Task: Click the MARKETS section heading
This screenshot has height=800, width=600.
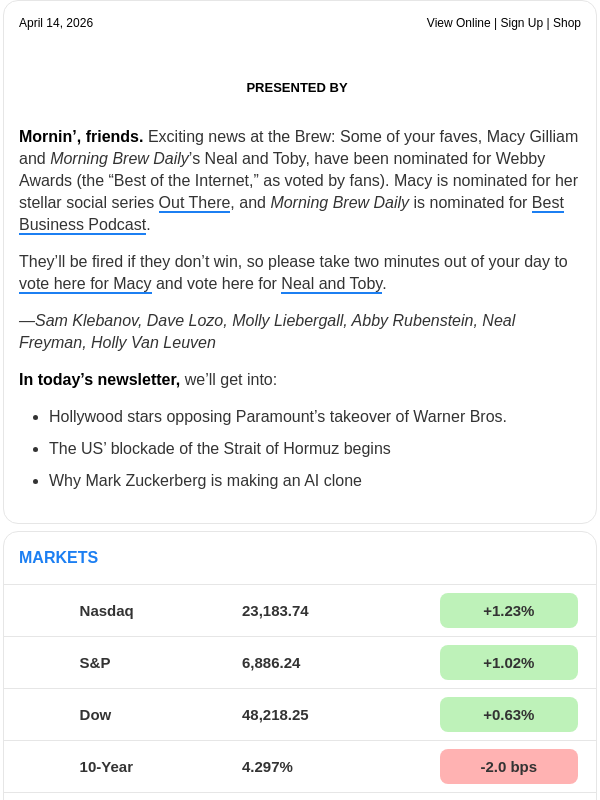Action: coord(58,558)
